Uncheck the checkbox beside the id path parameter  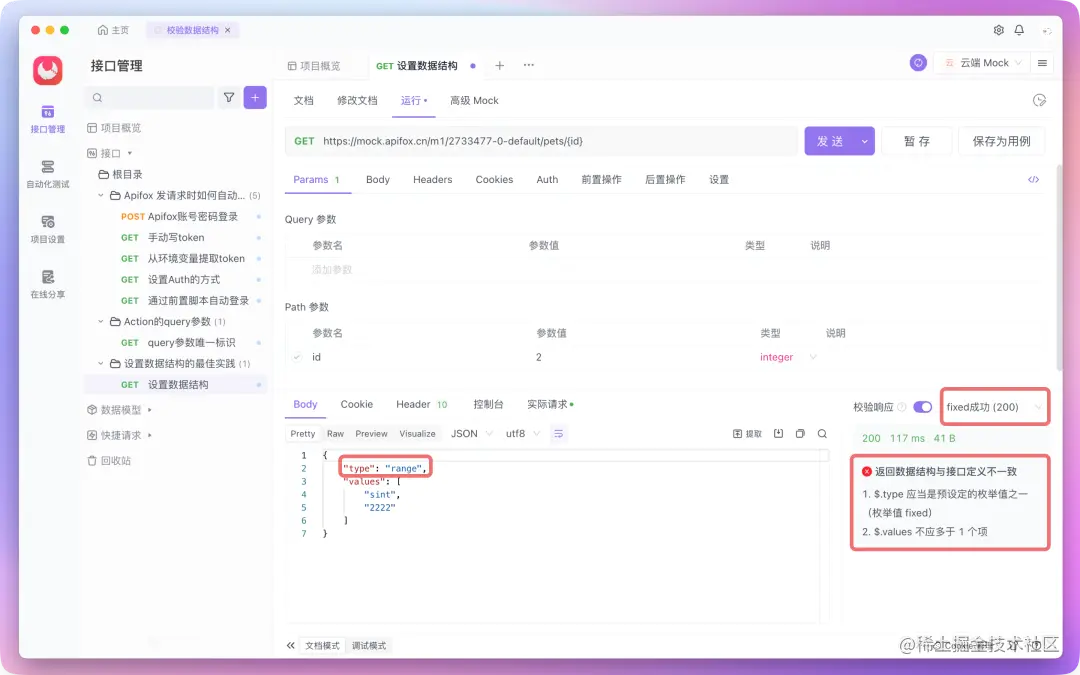[x=295, y=356]
